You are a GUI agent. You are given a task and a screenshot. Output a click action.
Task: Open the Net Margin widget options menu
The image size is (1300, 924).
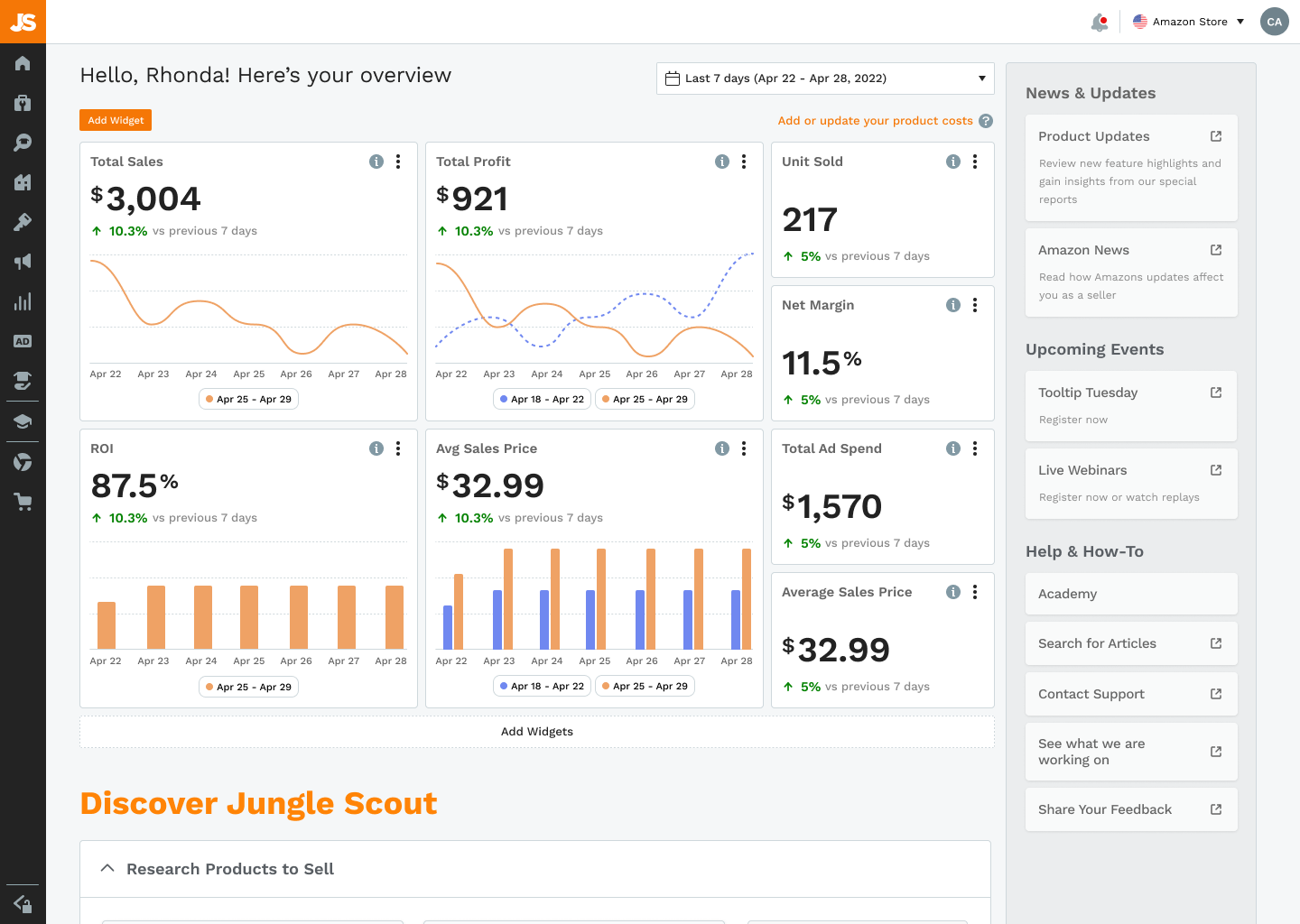(x=975, y=305)
